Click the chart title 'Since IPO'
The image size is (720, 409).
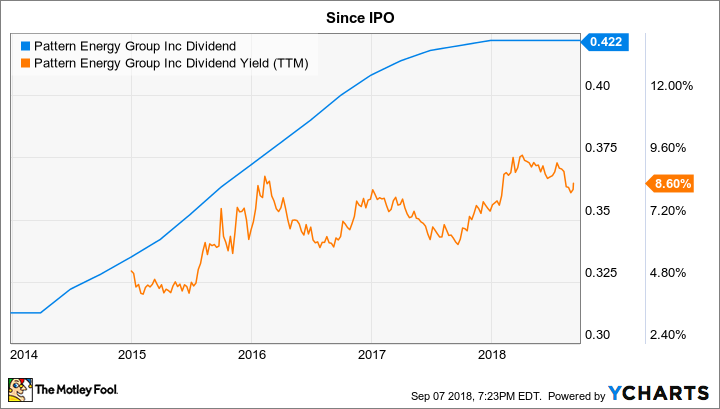(x=360, y=18)
